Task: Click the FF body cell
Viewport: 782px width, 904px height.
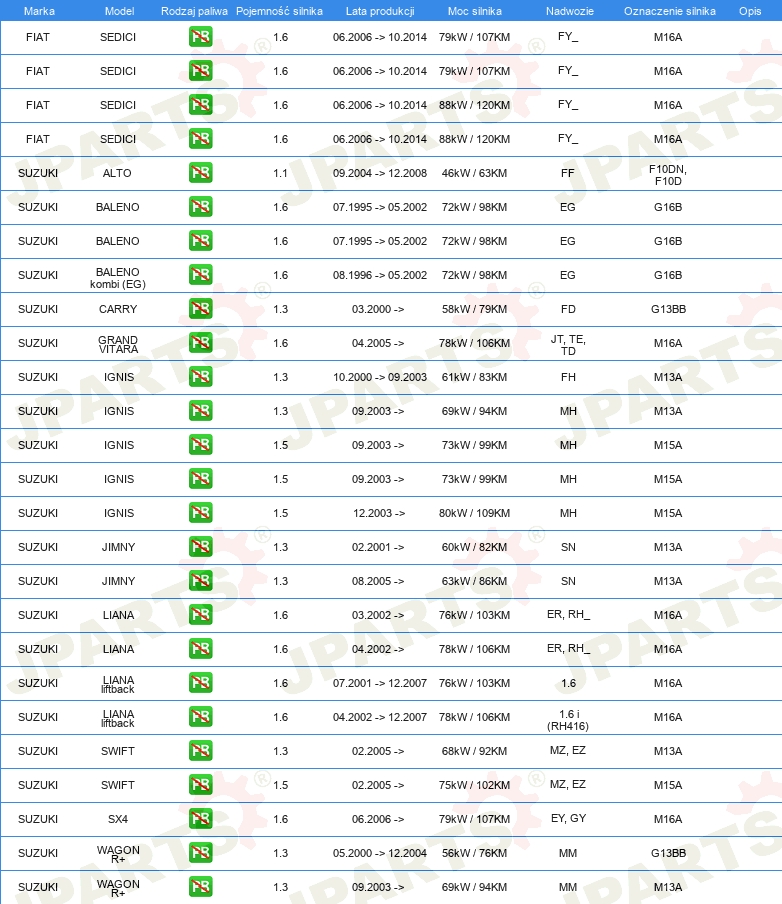Action: 567,173
